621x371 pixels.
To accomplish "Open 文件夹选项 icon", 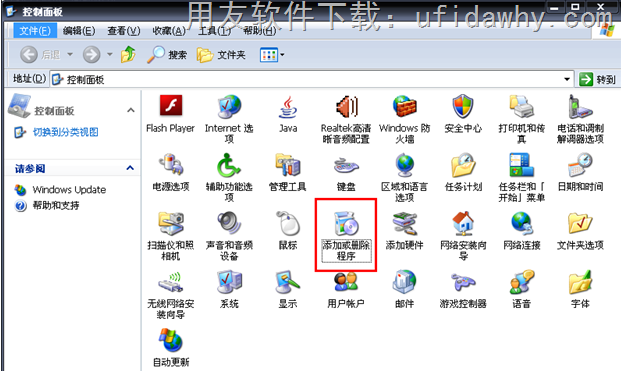I will pyautogui.click(x=580, y=223).
